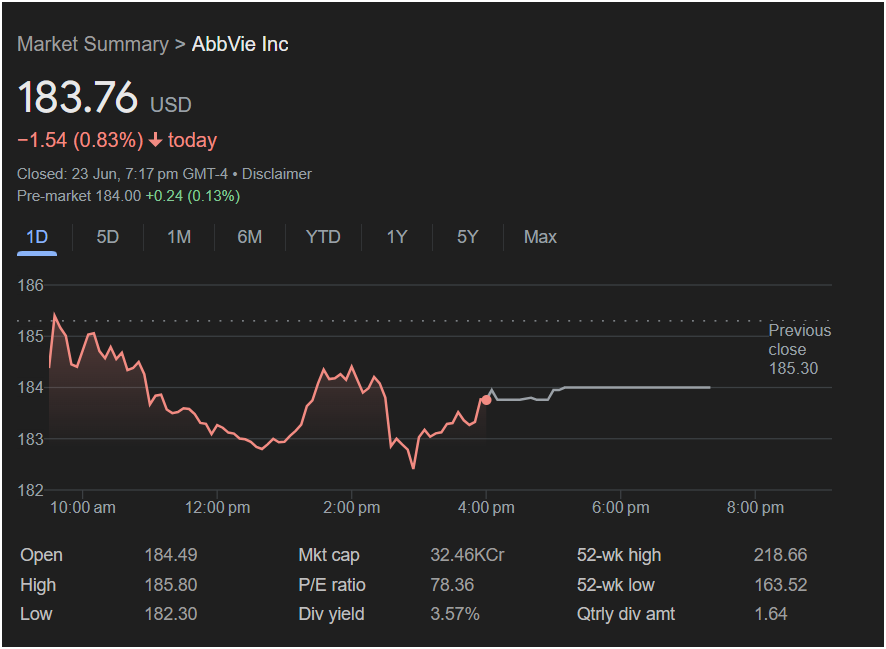
Task: Select the 183.76 current price
Action: [77, 97]
